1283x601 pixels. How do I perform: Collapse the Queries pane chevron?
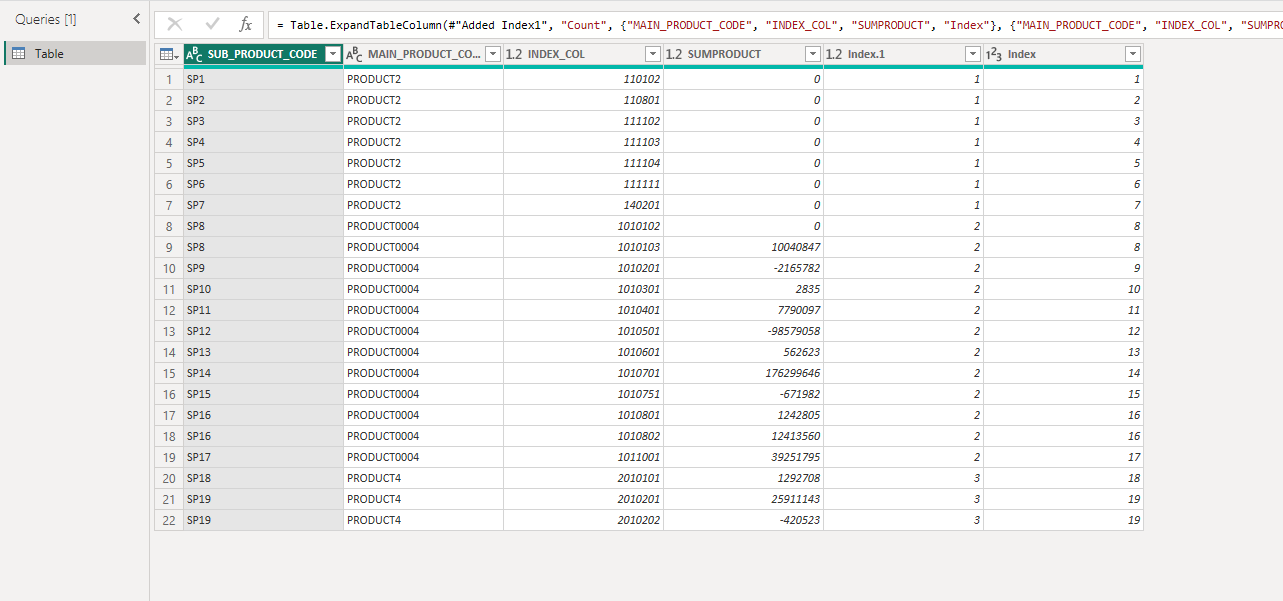pos(137,19)
